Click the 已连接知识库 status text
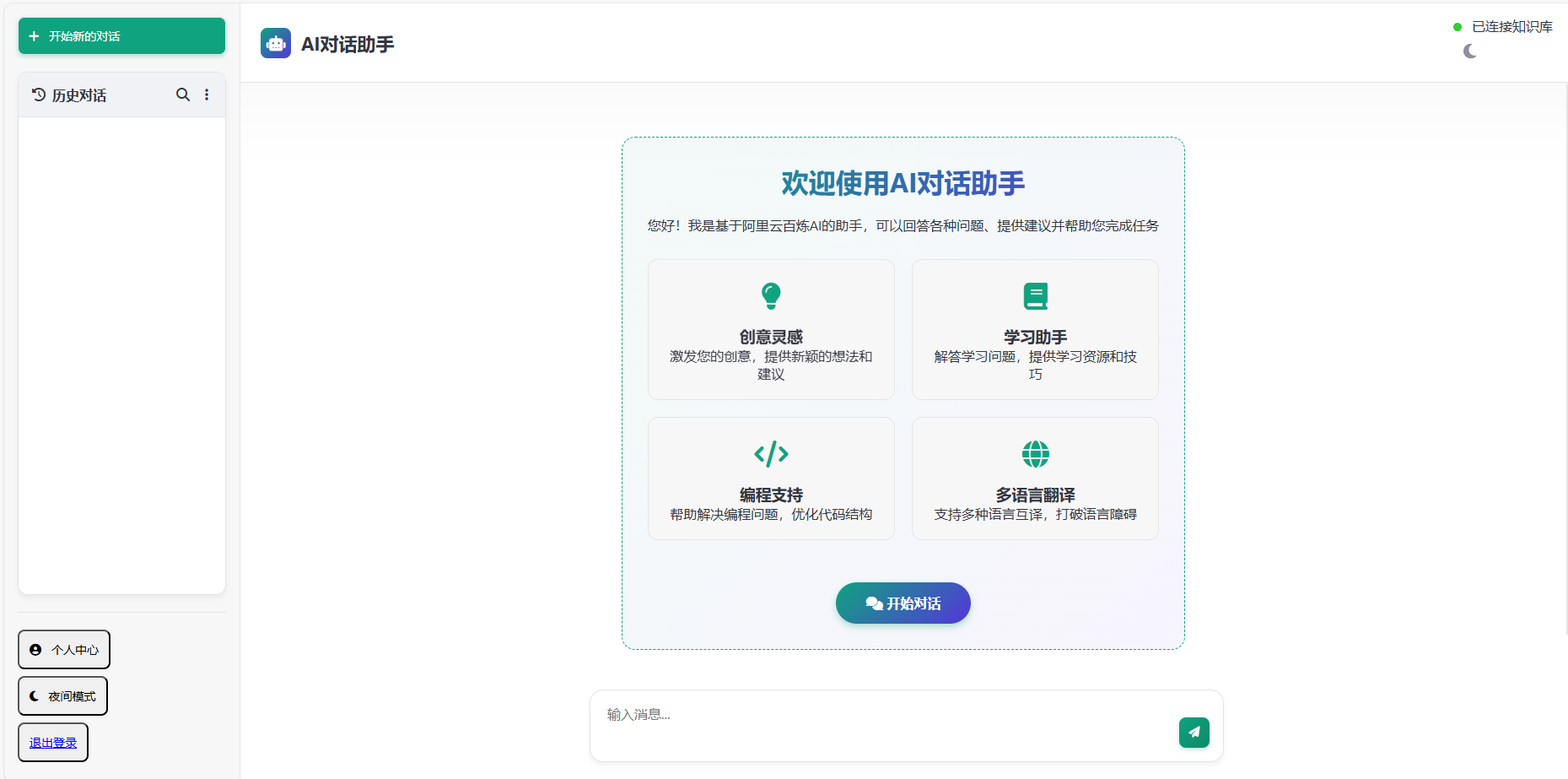The width and height of the screenshot is (1568, 779). tap(1512, 27)
